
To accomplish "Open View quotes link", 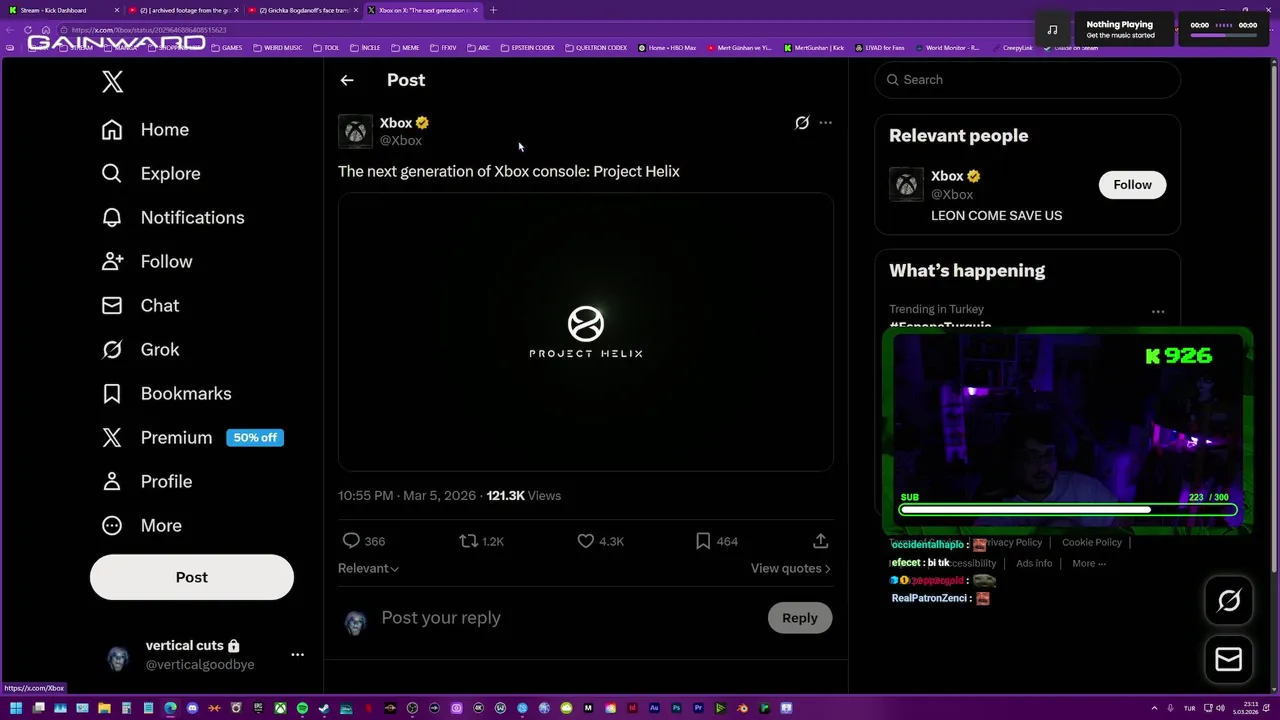I will pos(790,568).
